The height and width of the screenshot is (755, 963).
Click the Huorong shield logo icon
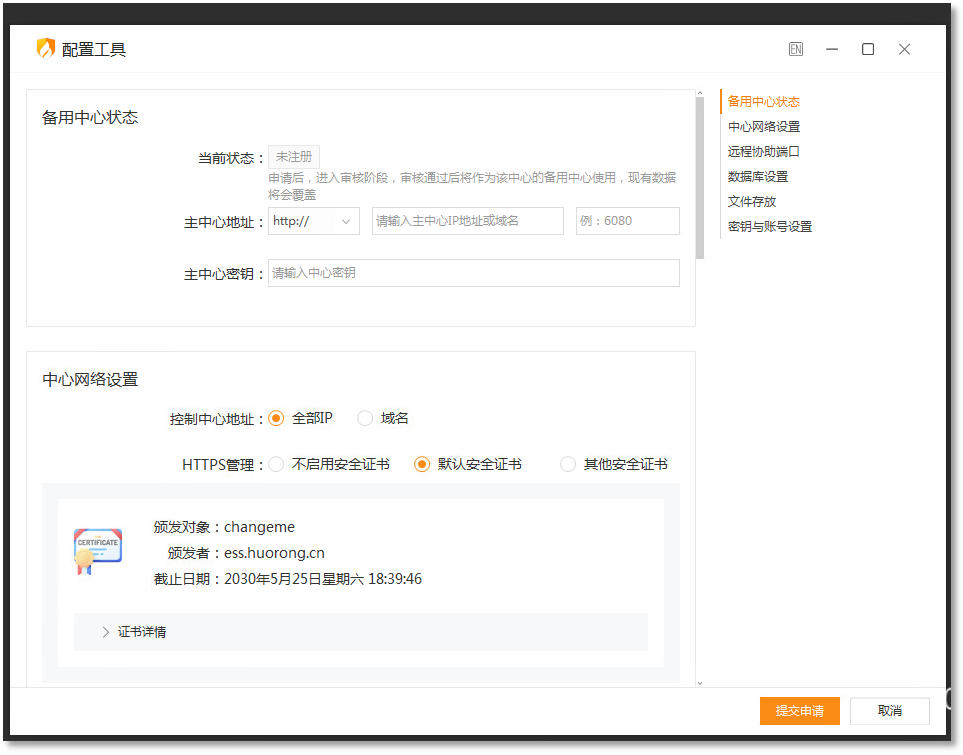46,49
